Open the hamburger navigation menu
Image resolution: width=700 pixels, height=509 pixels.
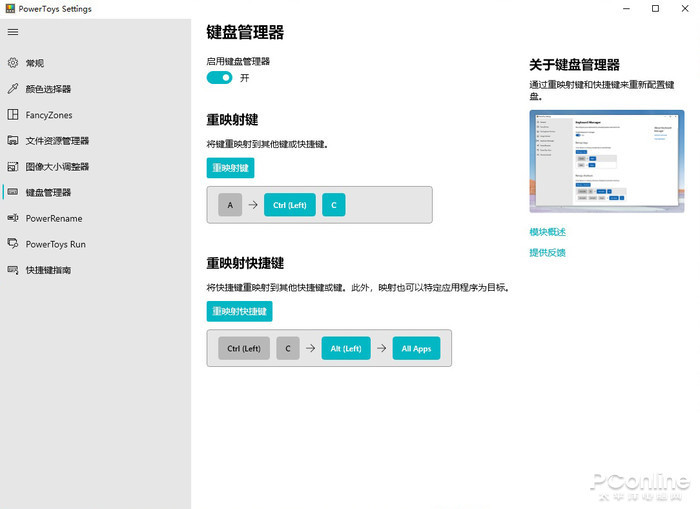[x=13, y=32]
